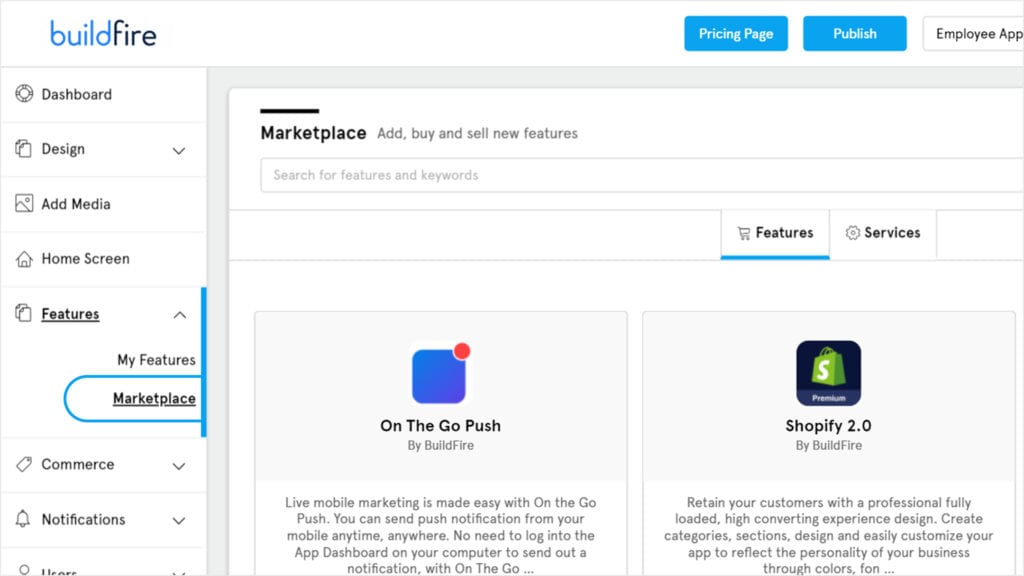The image size is (1024, 576).
Task: Open the On The Go Push app icon
Action: pos(440,373)
